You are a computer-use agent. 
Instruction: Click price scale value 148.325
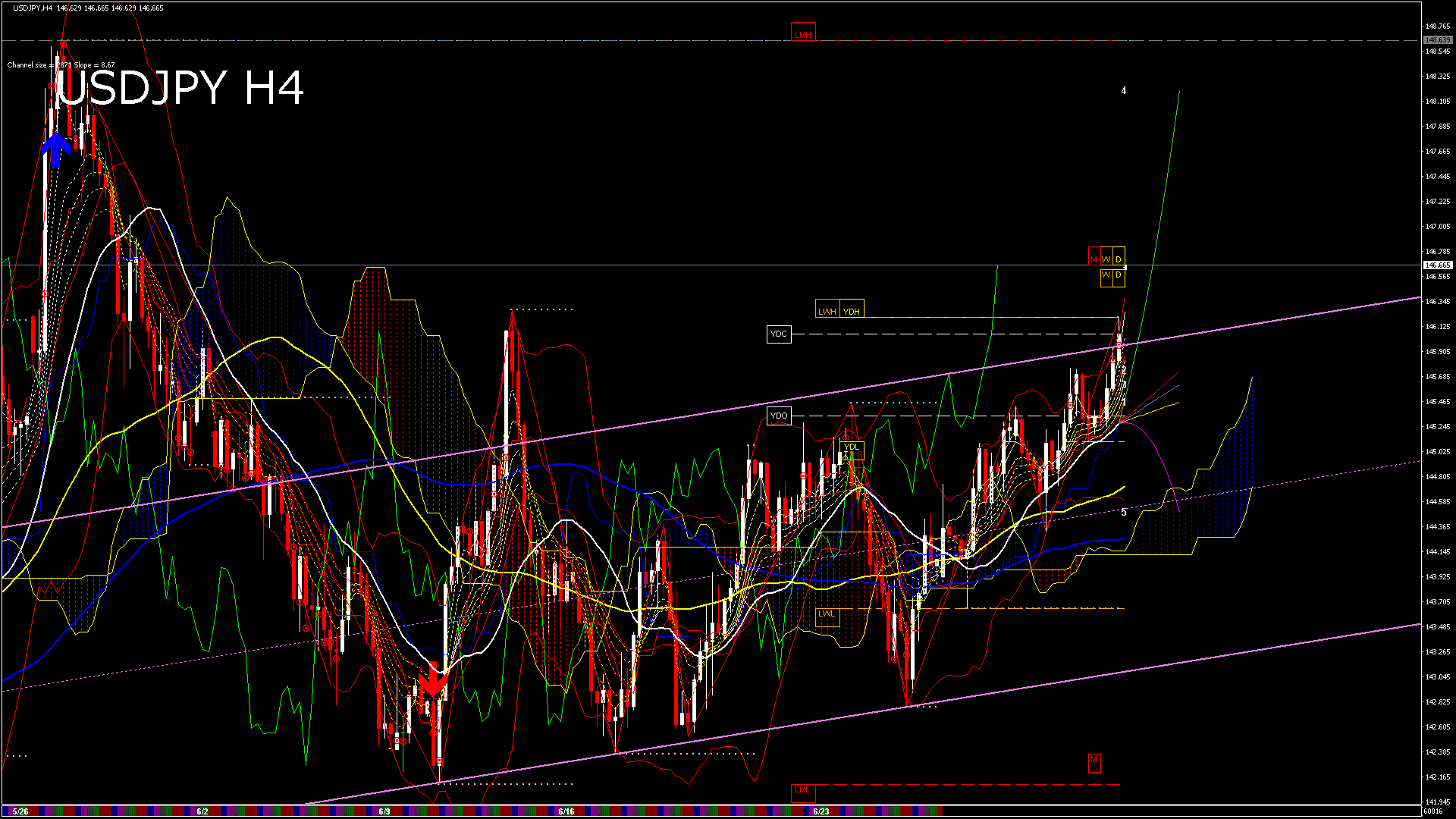pos(1438,77)
